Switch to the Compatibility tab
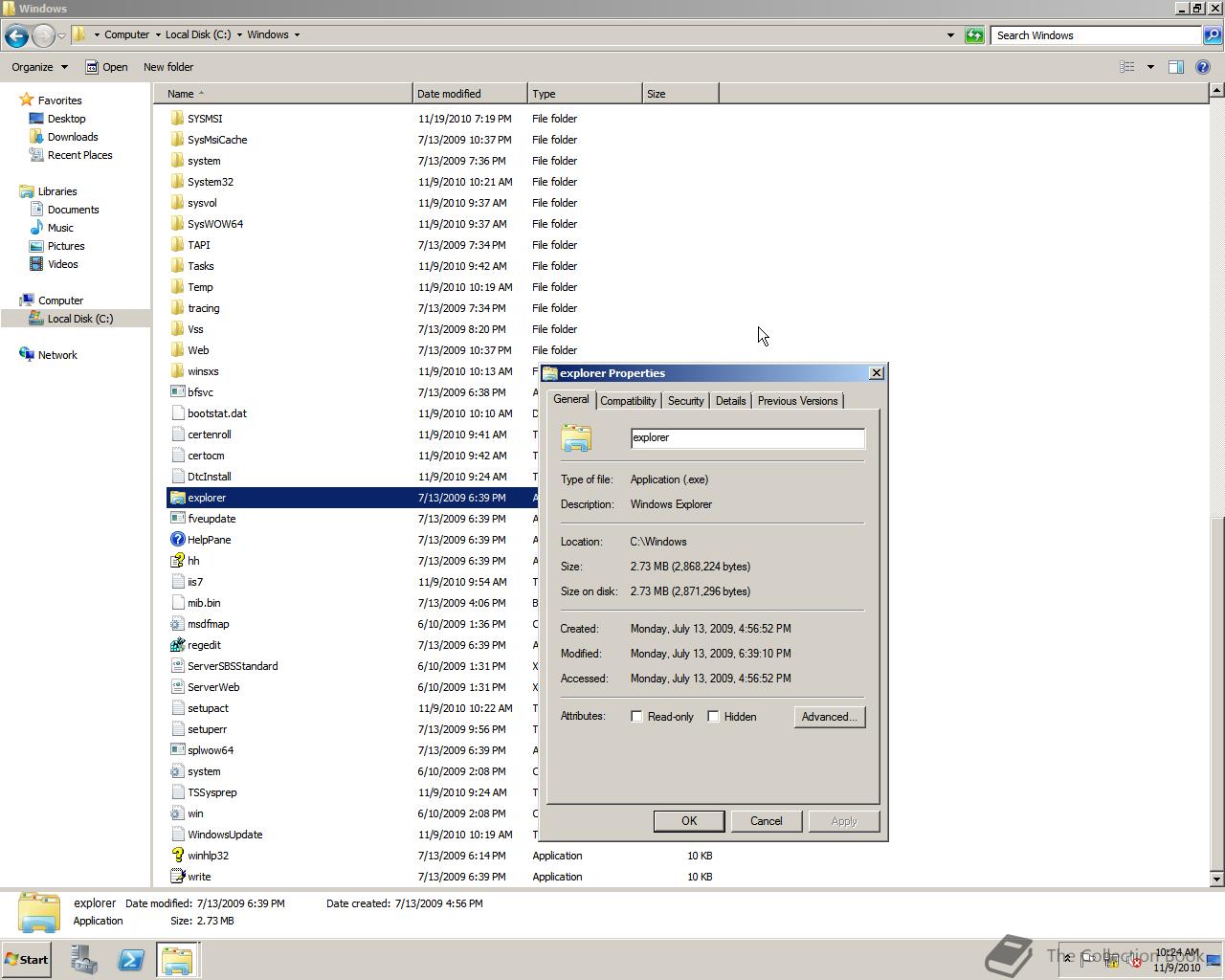Screen dimensions: 1225x980 click(628, 401)
